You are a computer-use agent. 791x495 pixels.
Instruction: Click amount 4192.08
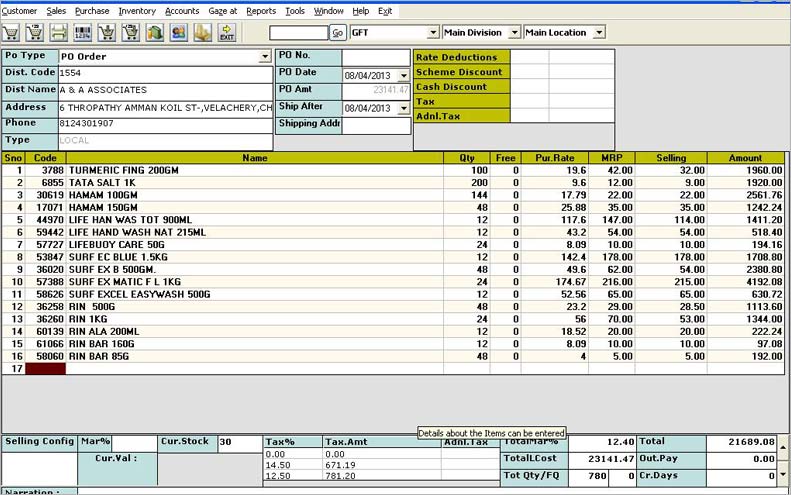(x=764, y=282)
